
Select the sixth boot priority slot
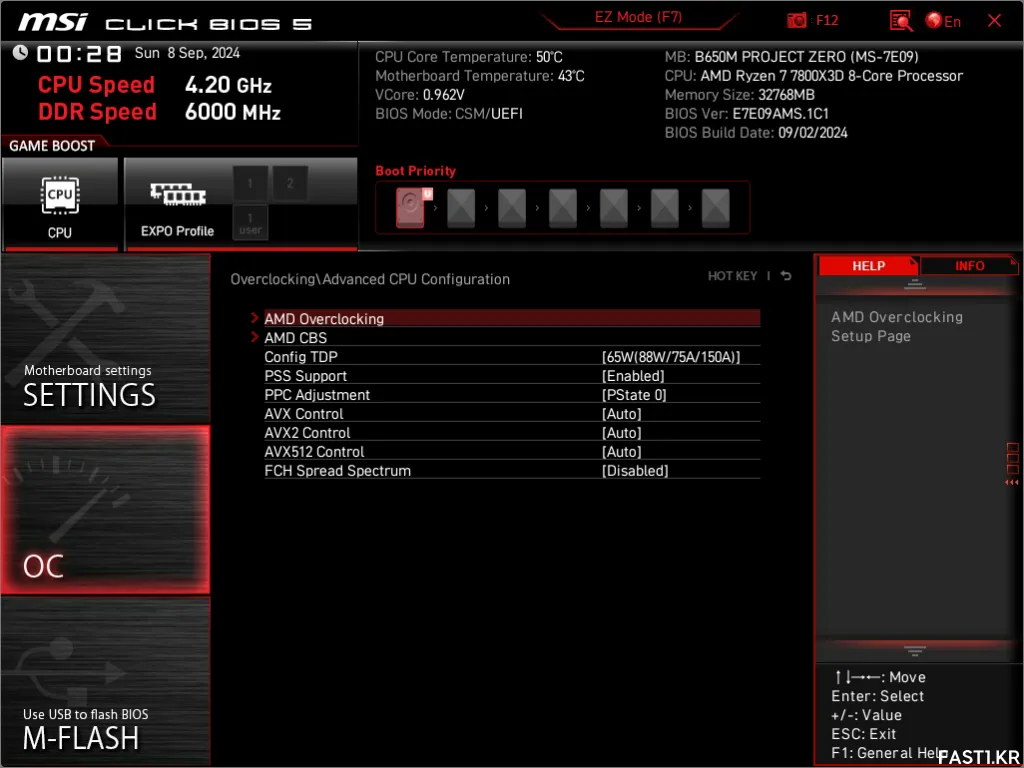(665, 208)
